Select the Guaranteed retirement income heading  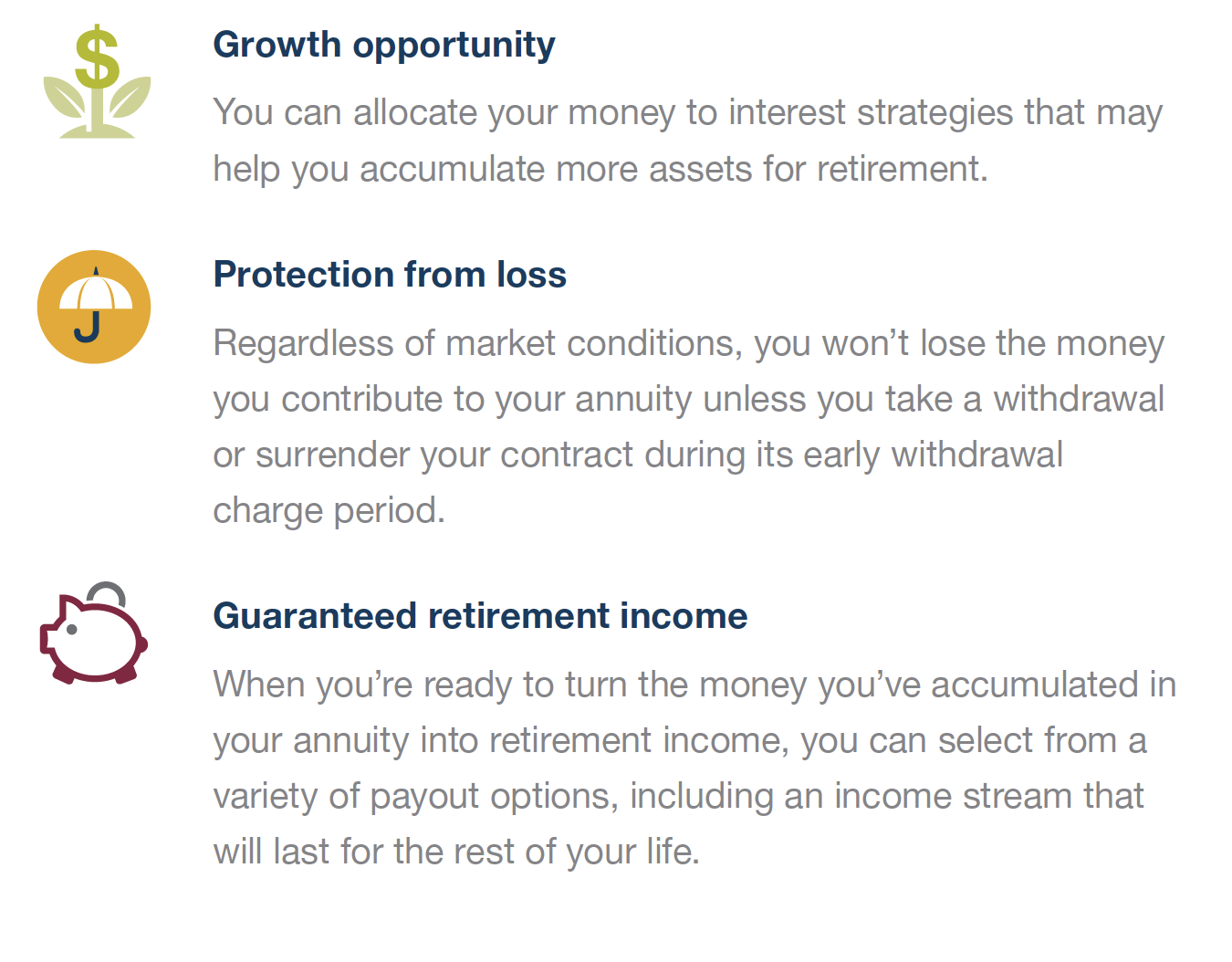click(x=480, y=616)
